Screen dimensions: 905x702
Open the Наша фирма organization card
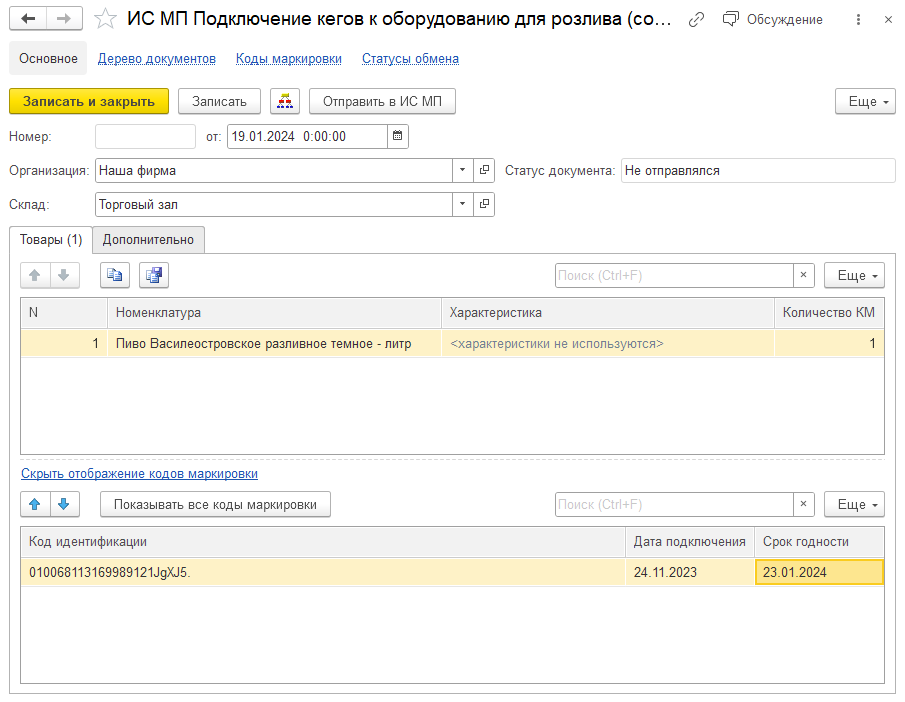[484, 170]
